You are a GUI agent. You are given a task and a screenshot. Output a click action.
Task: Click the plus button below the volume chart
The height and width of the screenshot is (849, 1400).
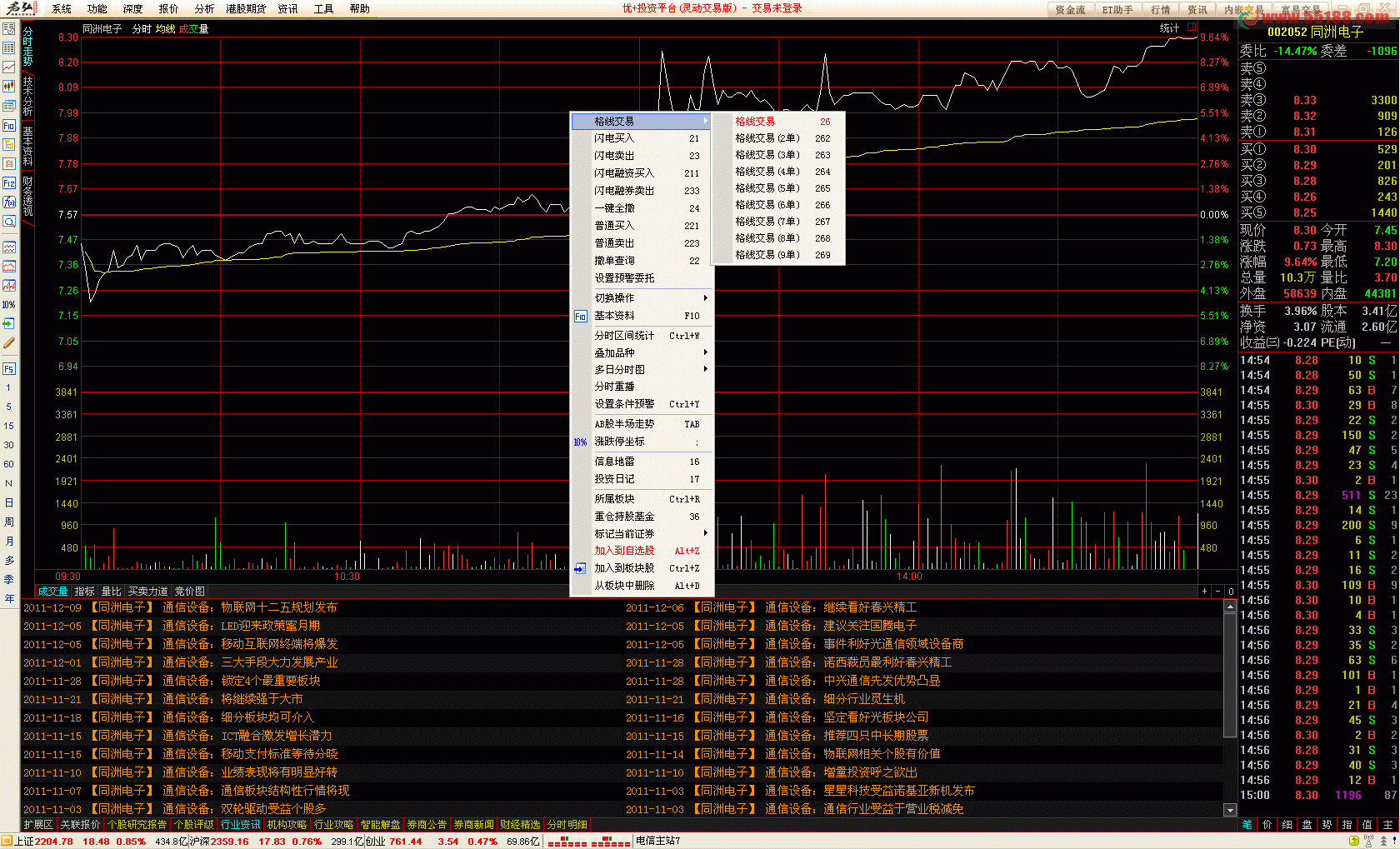[1204, 592]
